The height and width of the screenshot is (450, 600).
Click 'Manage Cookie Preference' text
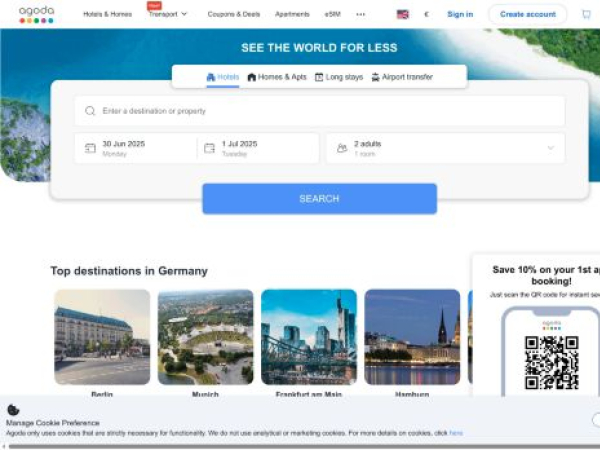[x=53, y=423]
